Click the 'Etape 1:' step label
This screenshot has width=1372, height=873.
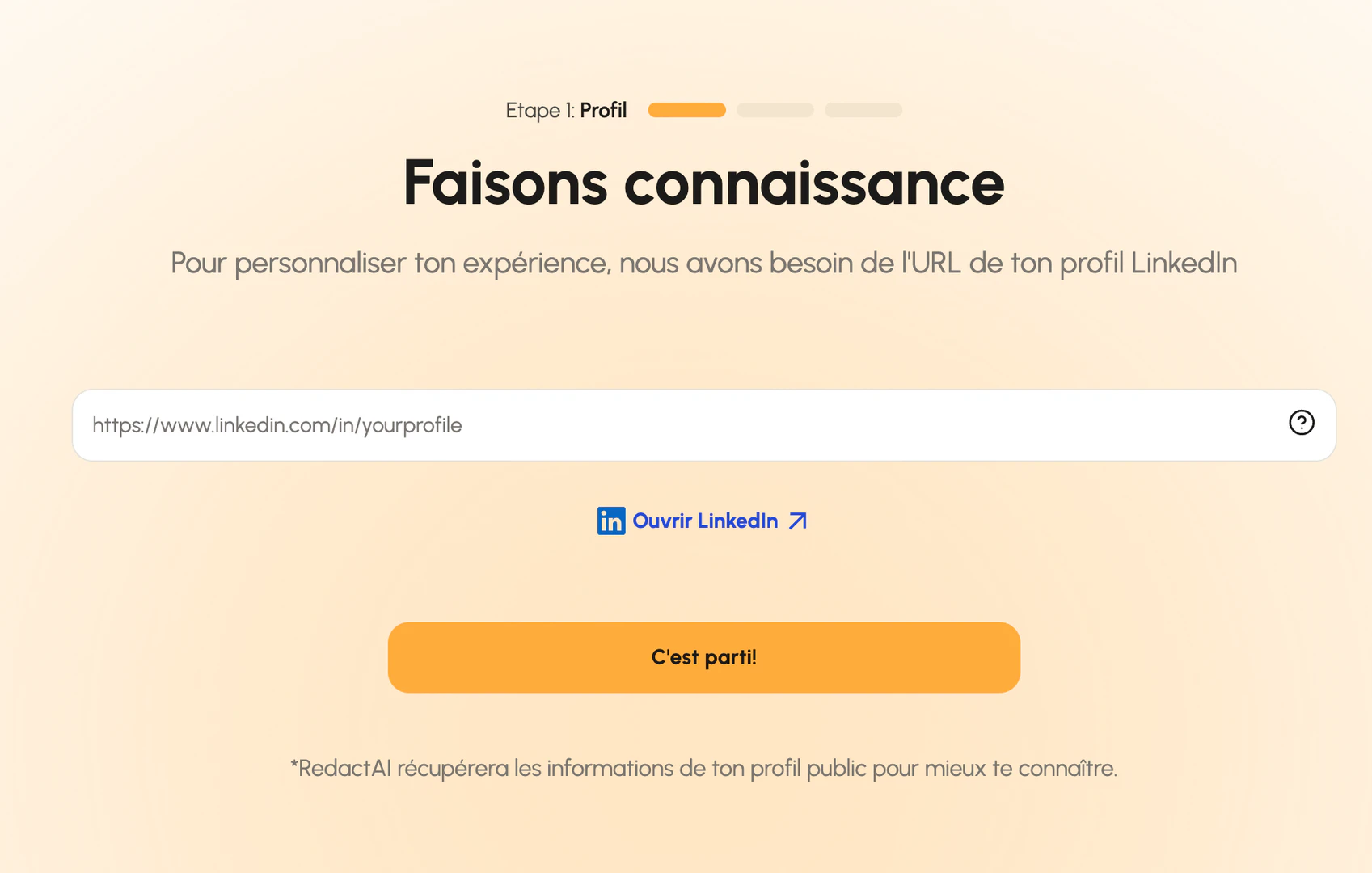point(540,110)
